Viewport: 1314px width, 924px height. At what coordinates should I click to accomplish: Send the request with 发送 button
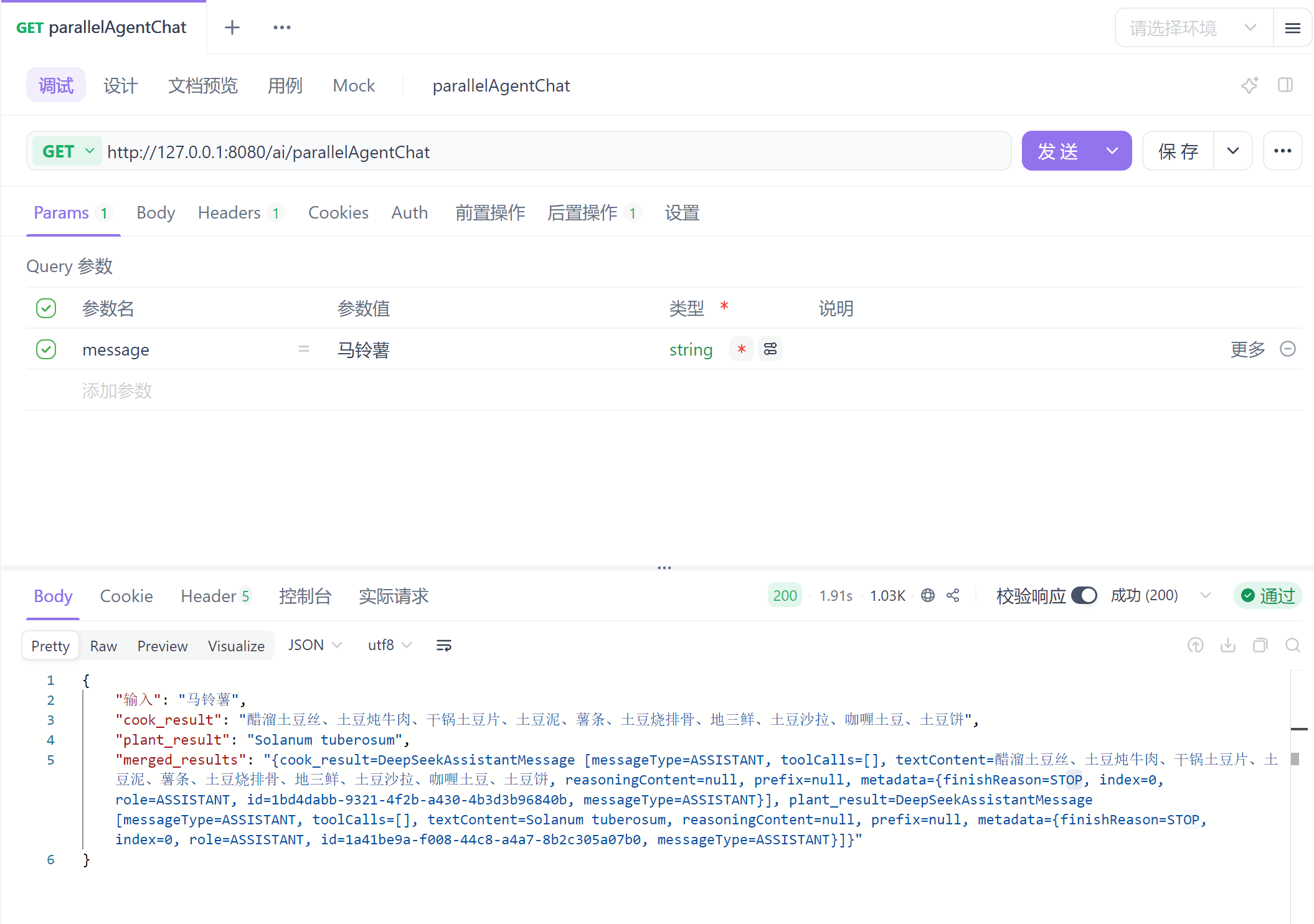(1059, 151)
